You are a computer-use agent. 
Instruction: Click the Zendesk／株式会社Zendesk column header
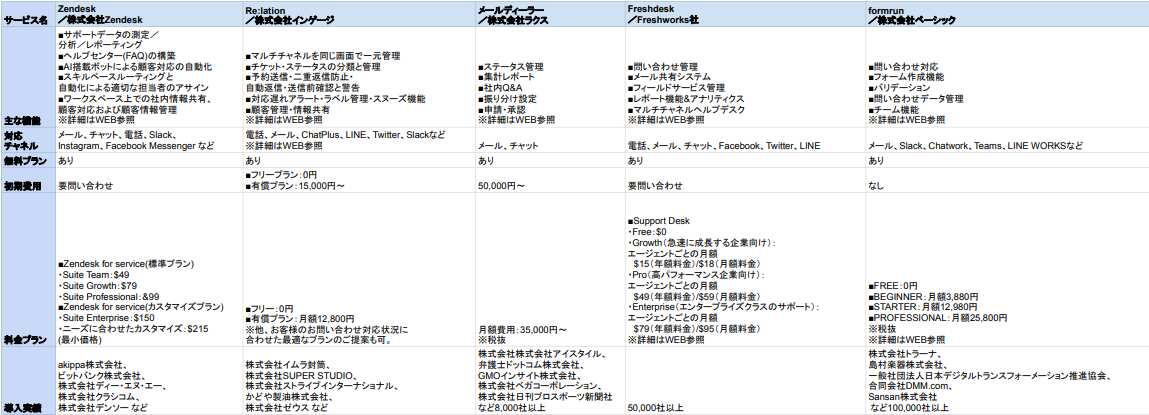coord(149,15)
